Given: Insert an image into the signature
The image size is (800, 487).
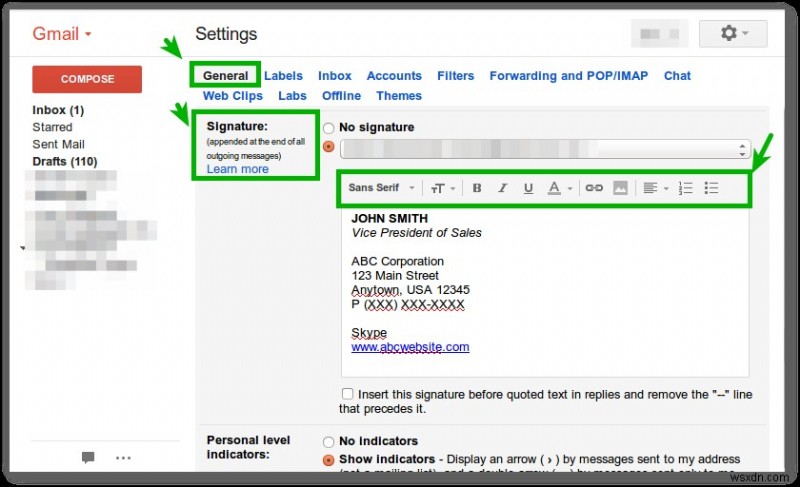Looking at the screenshot, I should pos(620,188).
